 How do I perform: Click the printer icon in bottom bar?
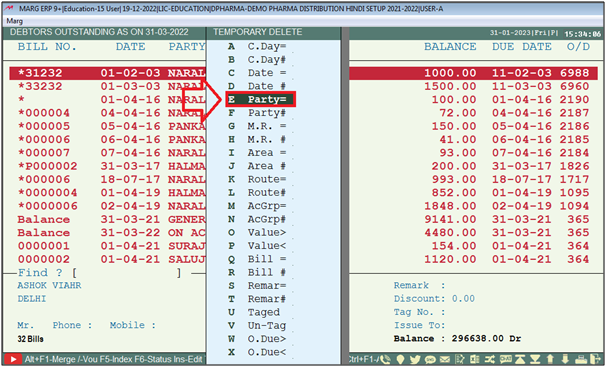click(x=581, y=360)
